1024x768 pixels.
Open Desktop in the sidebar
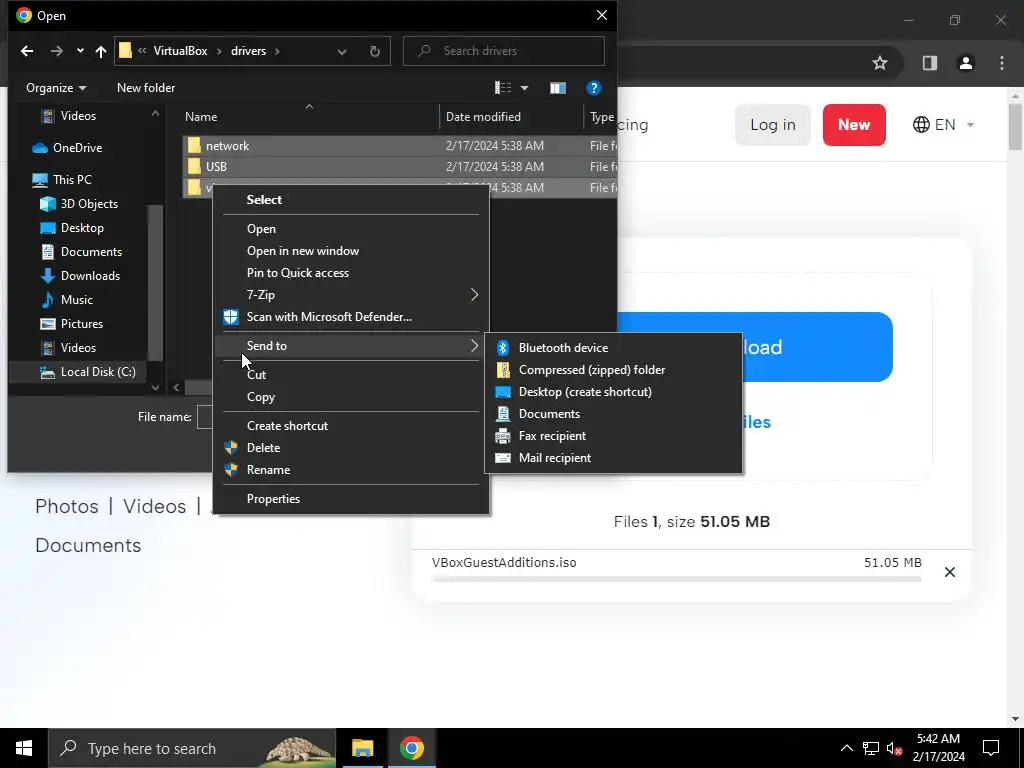72,228
